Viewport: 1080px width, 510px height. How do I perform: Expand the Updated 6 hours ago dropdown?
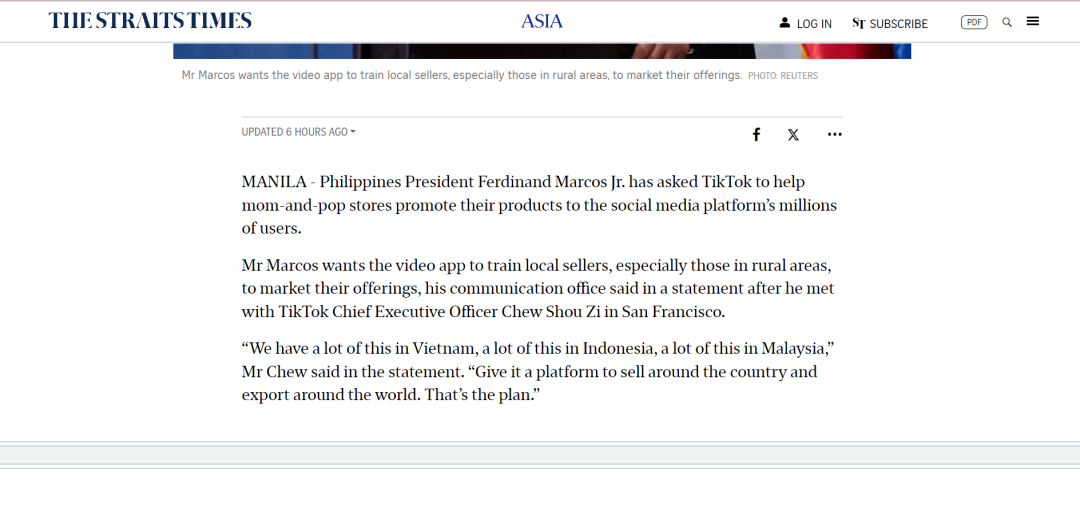coord(298,132)
